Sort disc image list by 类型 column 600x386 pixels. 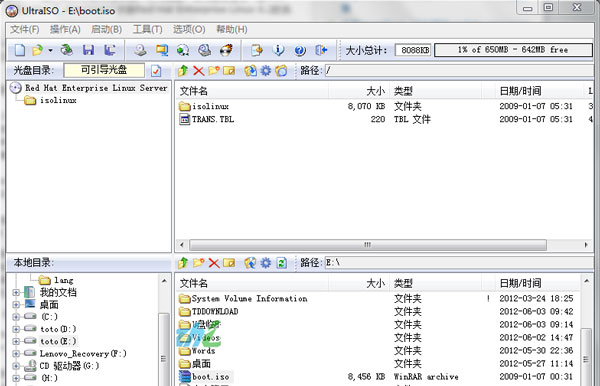coord(435,91)
